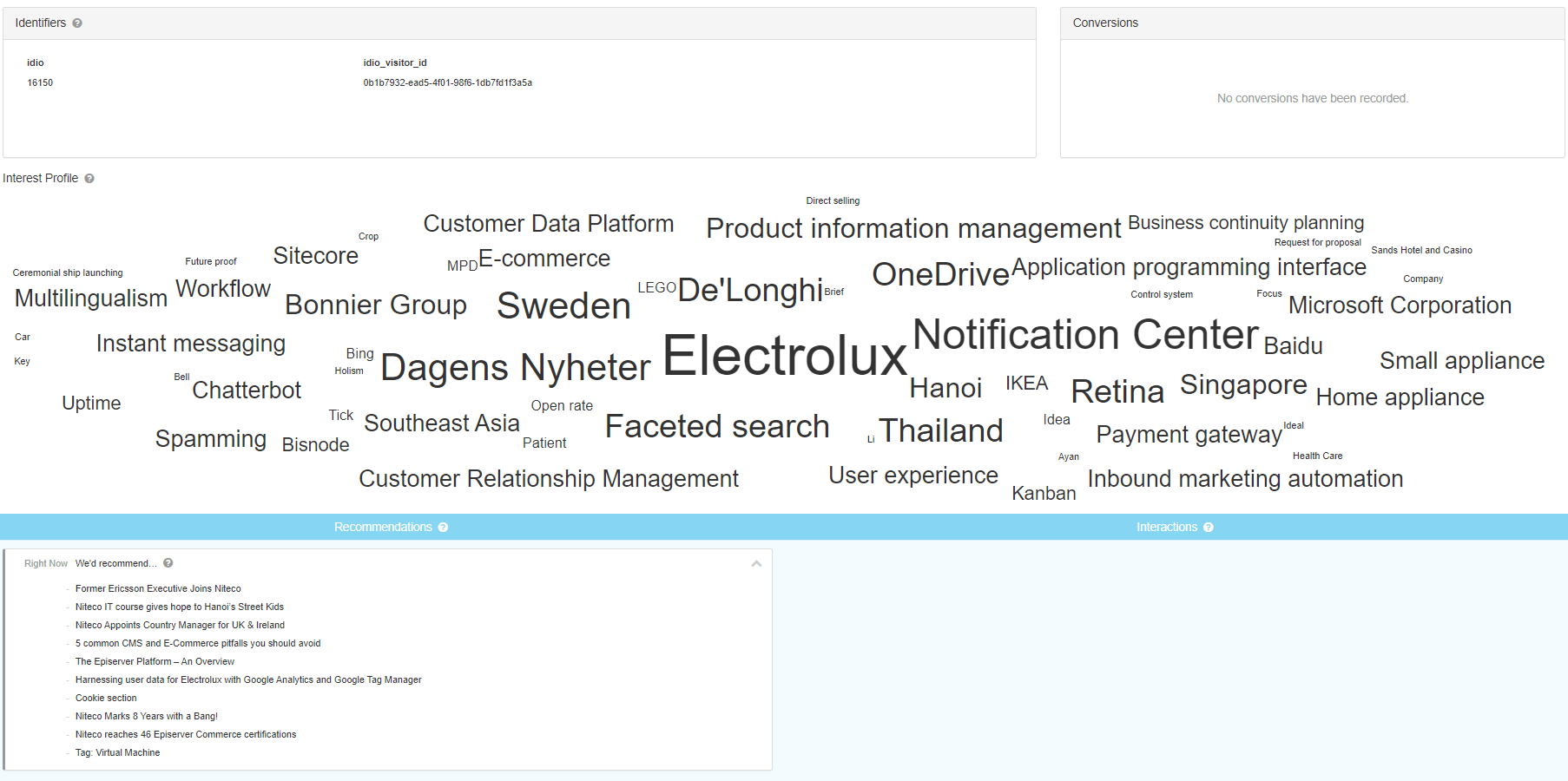Image resolution: width=1568 pixels, height=781 pixels.
Task: Click Baidu in the word cloud
Action: [1293, 346]
